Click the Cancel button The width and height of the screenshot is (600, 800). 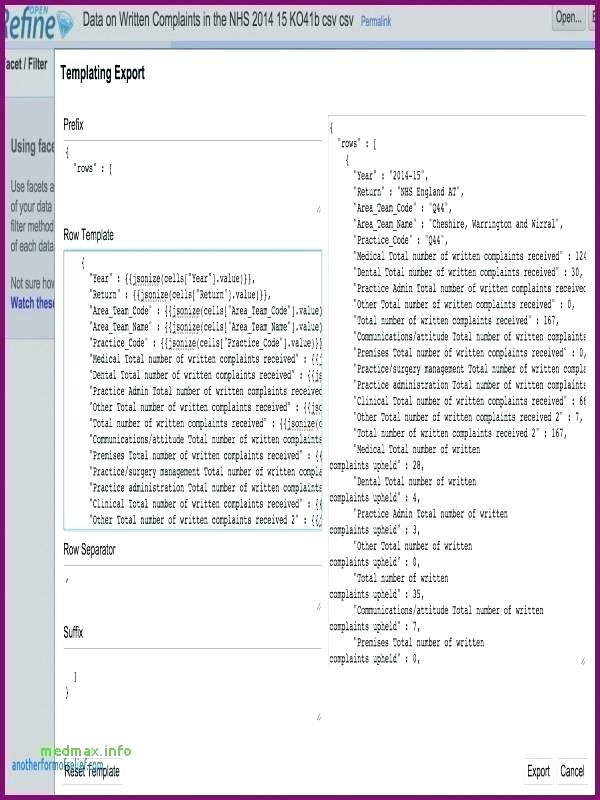click(x=572, y=771)
